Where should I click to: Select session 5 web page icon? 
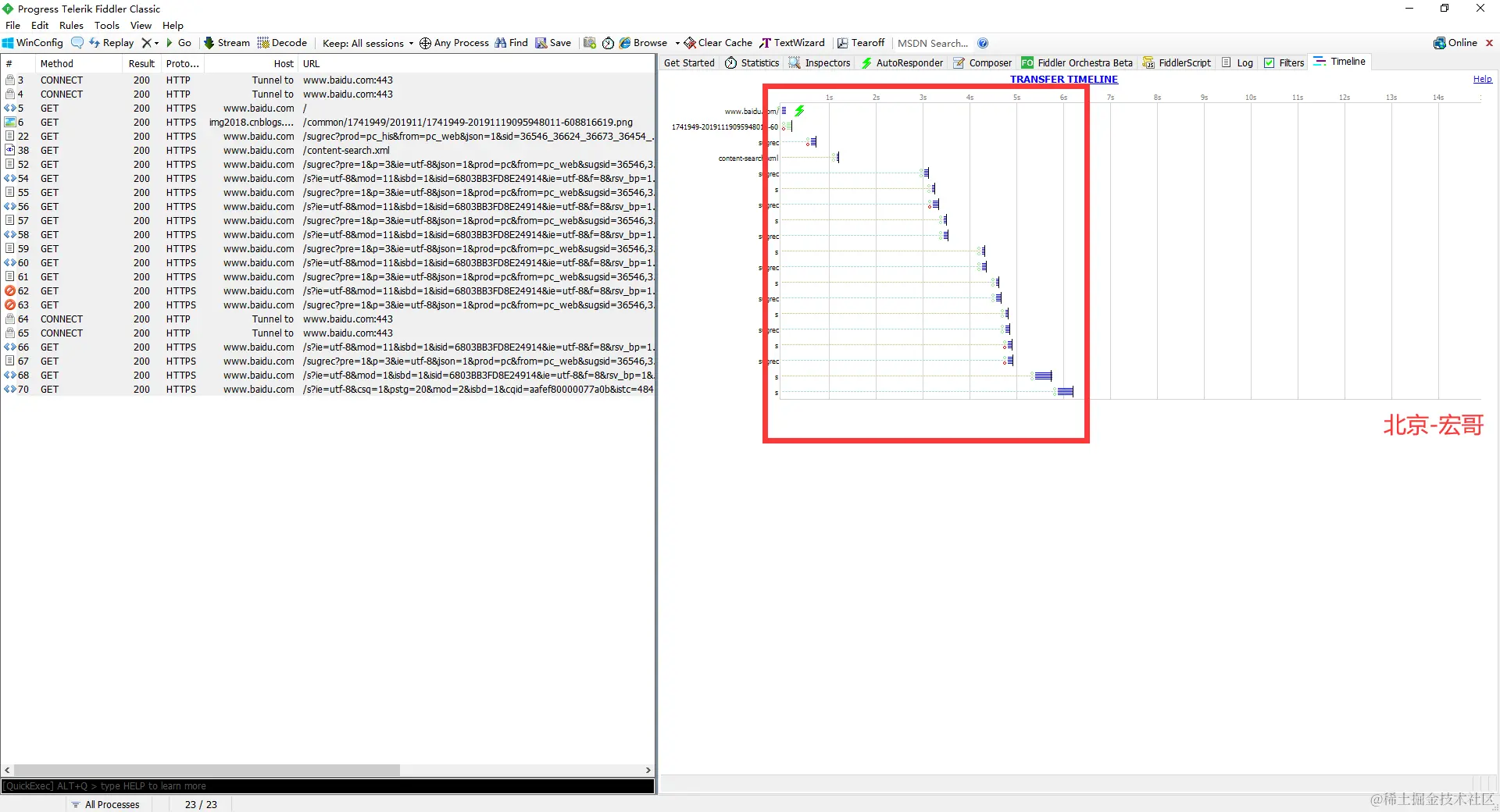coord(10,109)
